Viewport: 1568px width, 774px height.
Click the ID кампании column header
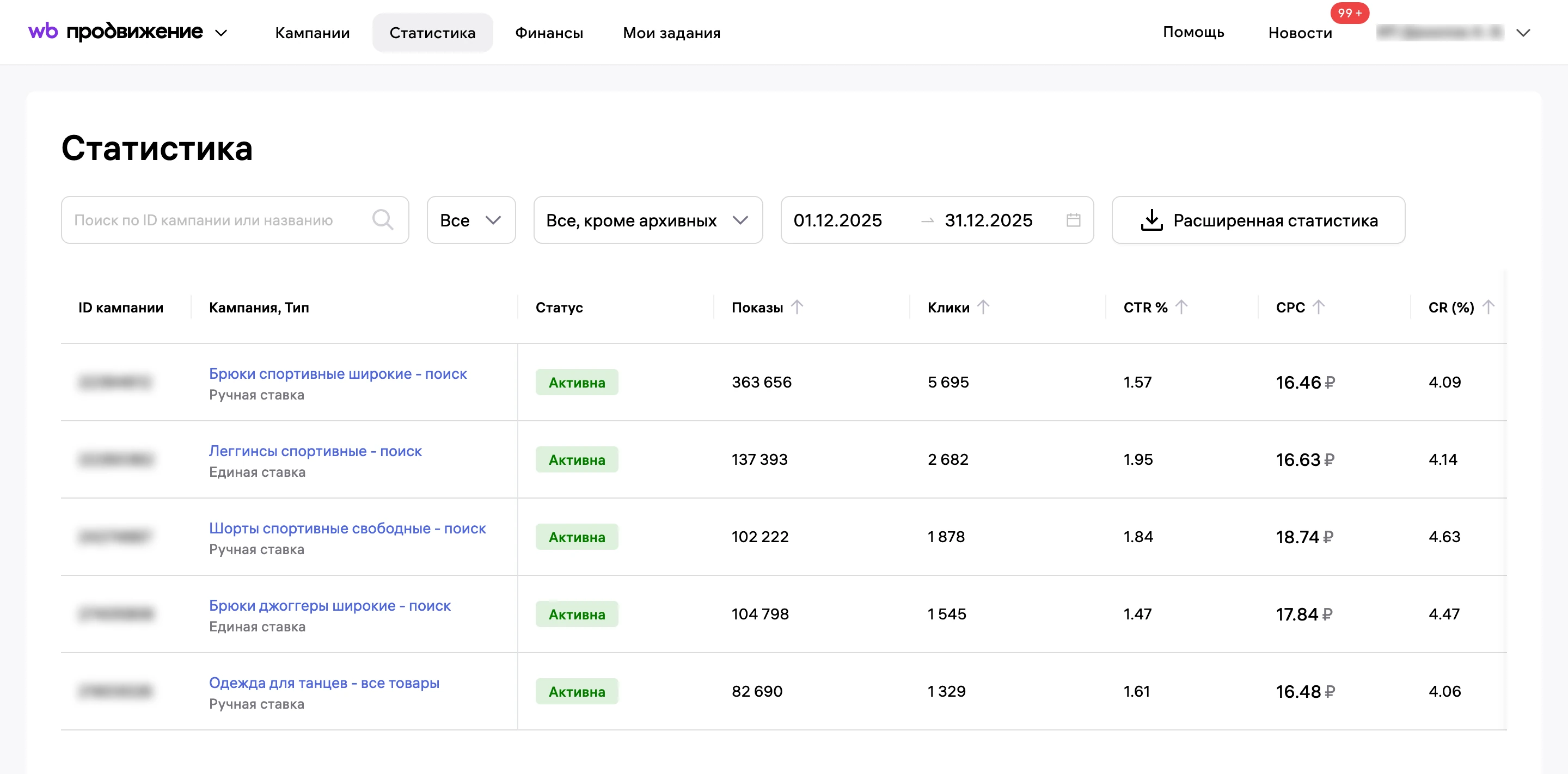[120, 308]
